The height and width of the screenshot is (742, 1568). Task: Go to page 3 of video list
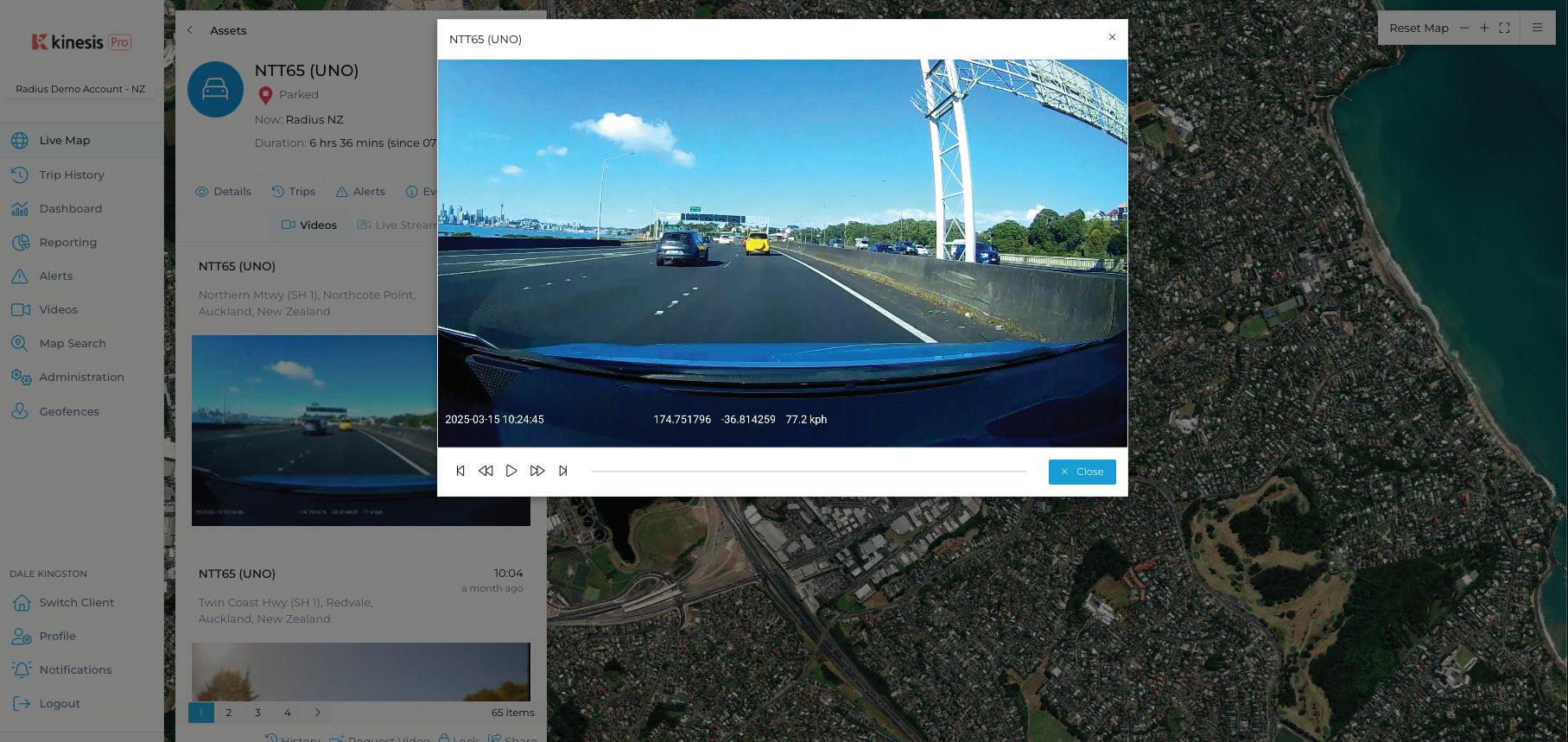click(257, 713)
